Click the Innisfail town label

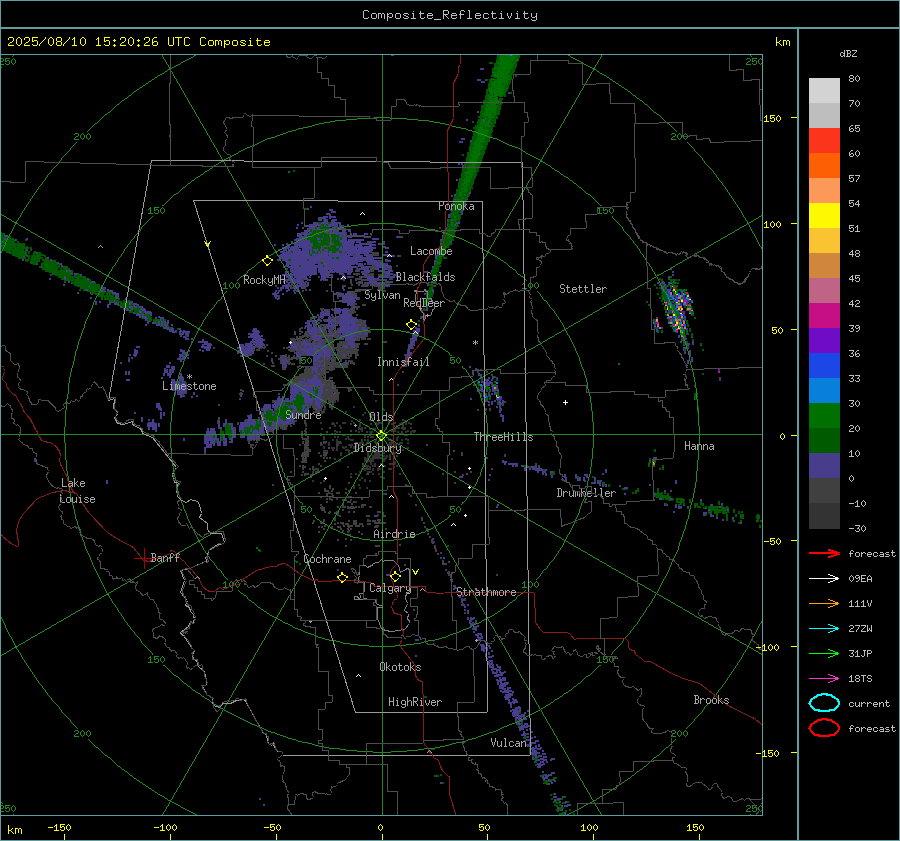(x=403, y=362)
